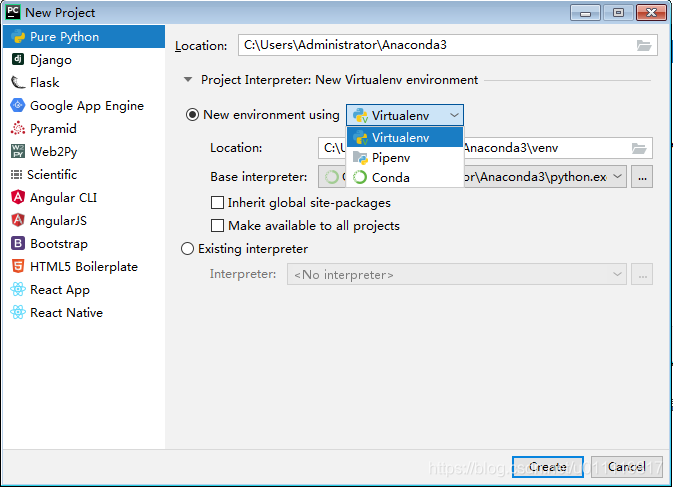Image resolution: width=673 pixels, height=487 pixels.
Task: Maximize the New Project window
Action: point(618,12)
